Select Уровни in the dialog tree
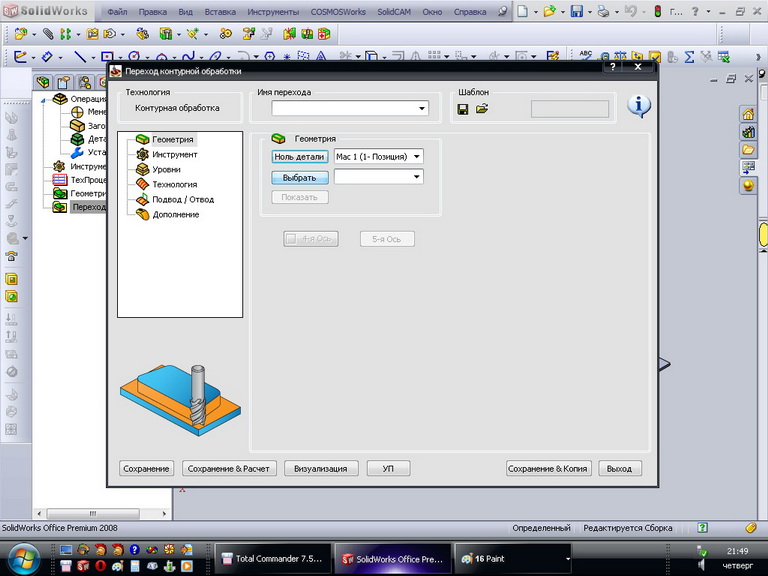 click(166, 169)
